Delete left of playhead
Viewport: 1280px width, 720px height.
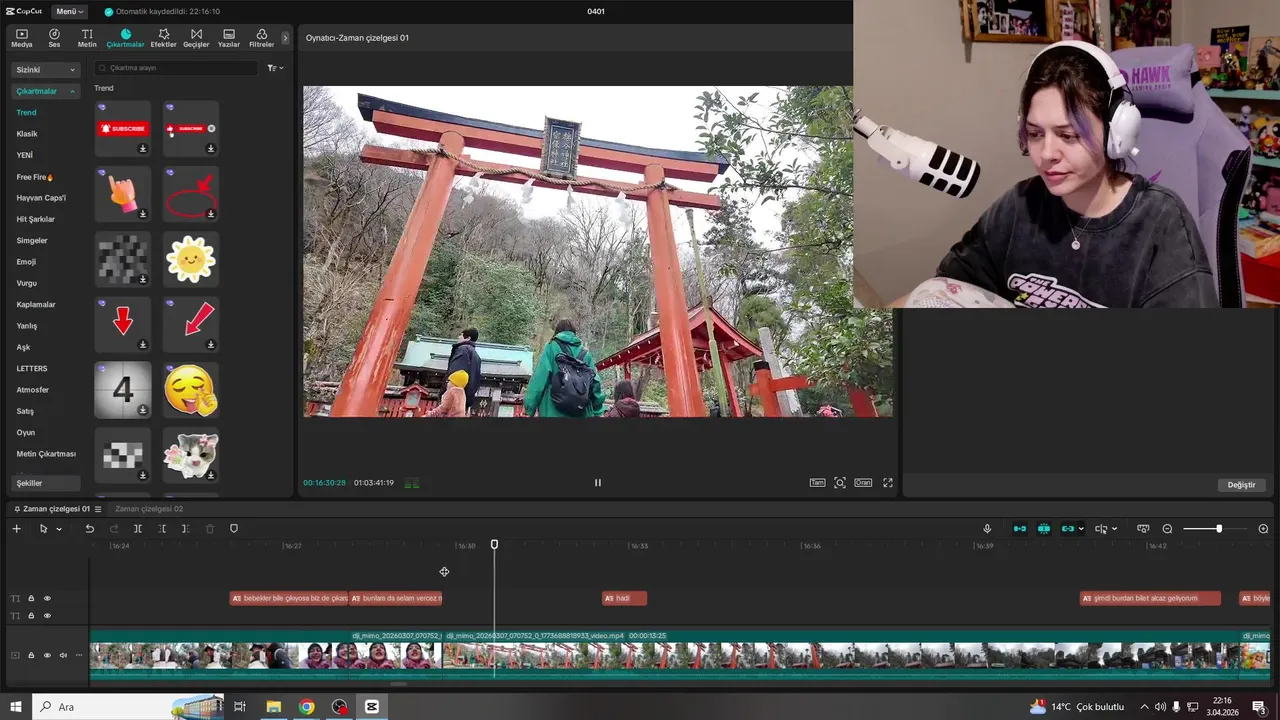pyautogui.click(x=162, y=529)
